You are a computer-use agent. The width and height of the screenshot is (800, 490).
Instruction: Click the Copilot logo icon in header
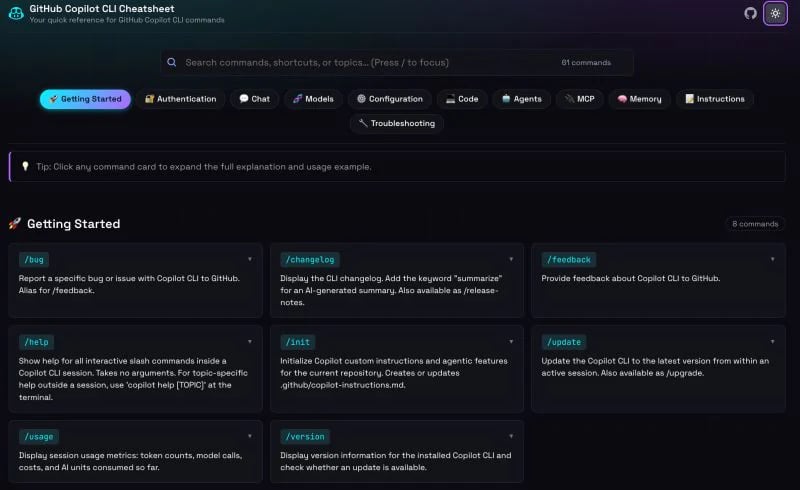click(16, 13)
